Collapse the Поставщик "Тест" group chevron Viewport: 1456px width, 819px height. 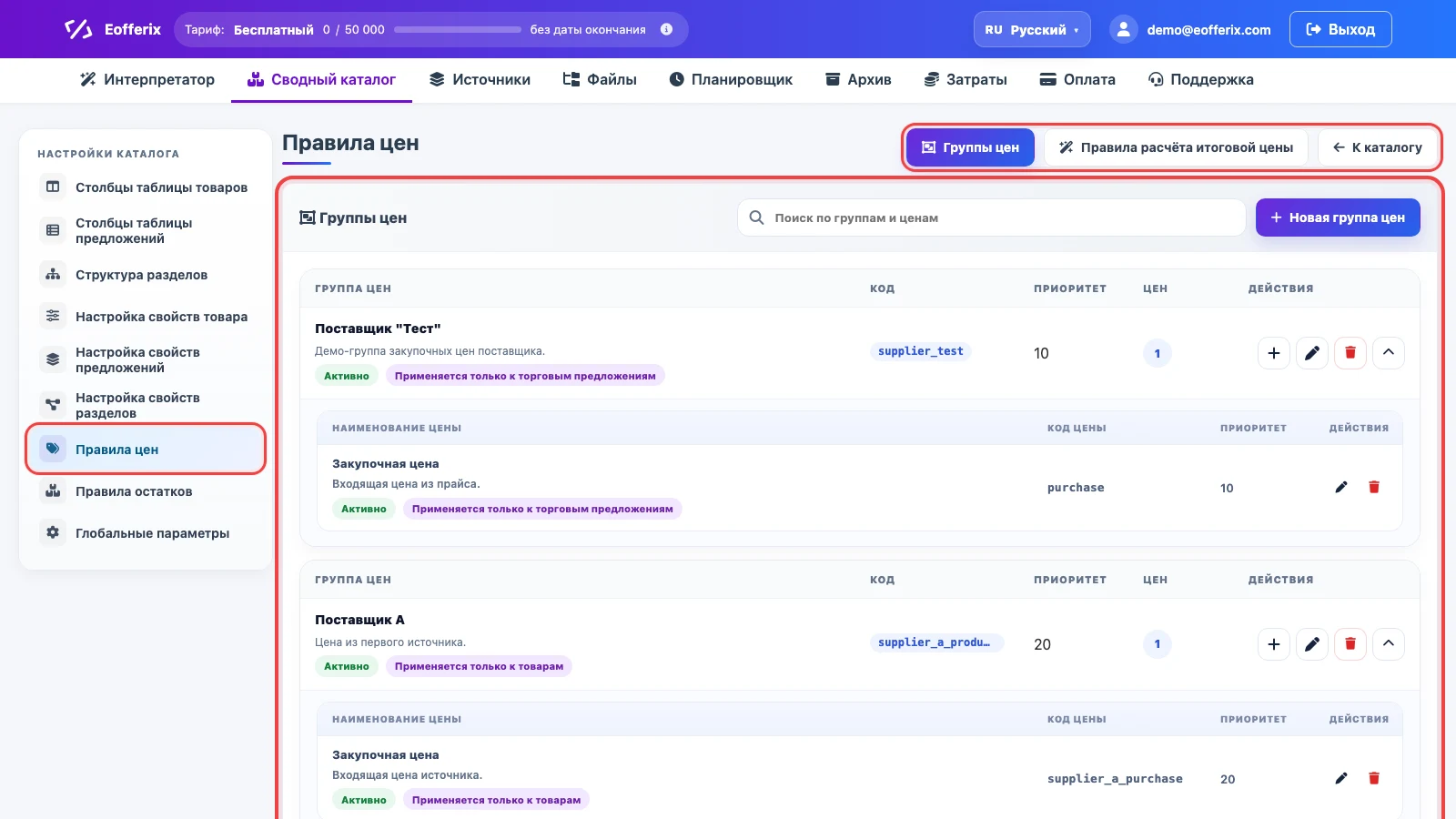pos(1389,353)
